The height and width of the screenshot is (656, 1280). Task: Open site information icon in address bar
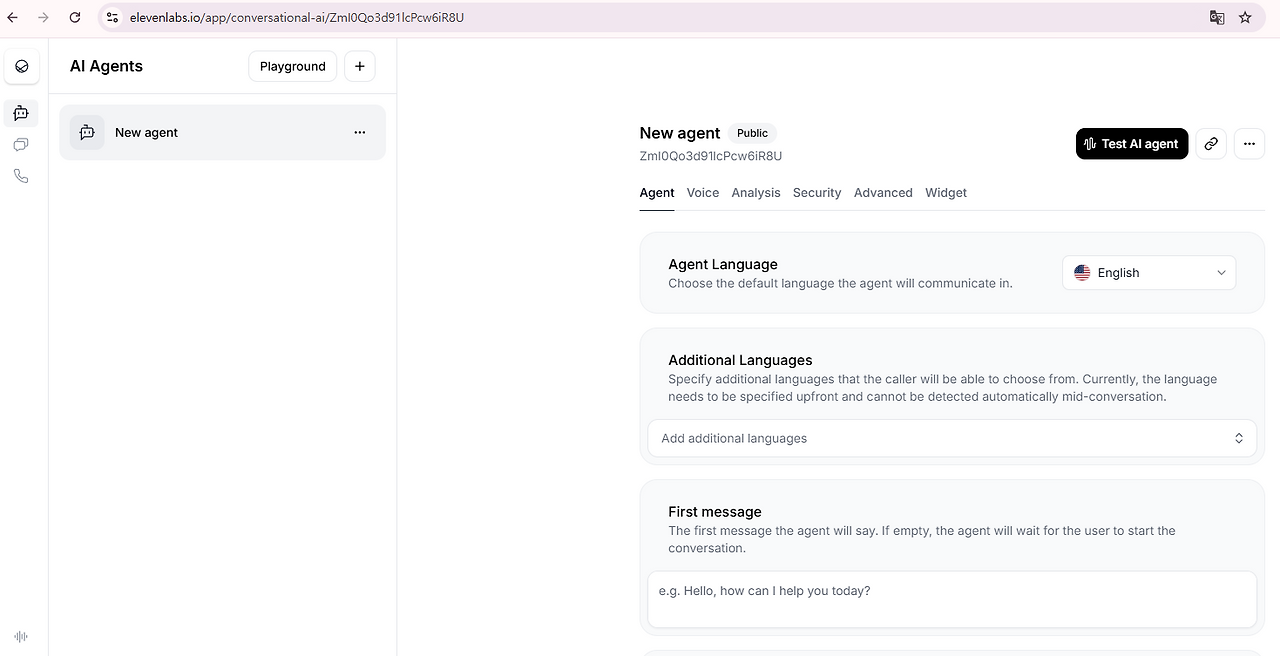(112, 17)
